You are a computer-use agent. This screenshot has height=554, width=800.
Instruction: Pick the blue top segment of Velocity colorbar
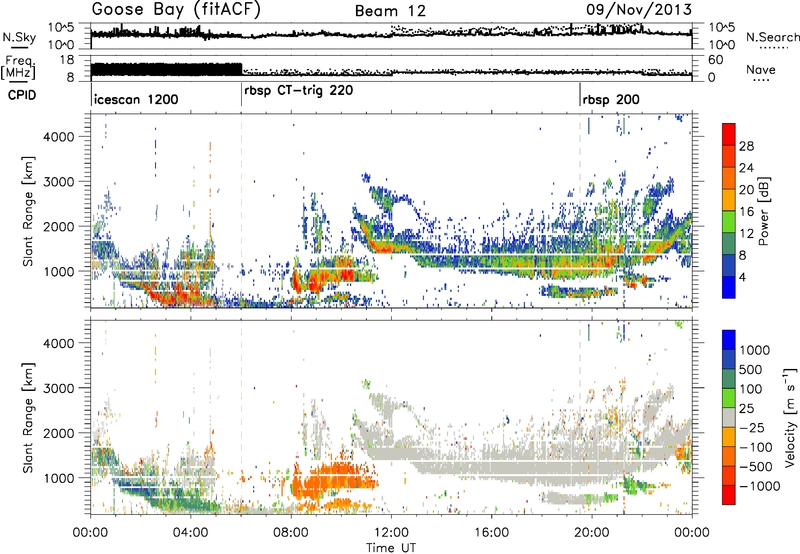tap(729, 340)
